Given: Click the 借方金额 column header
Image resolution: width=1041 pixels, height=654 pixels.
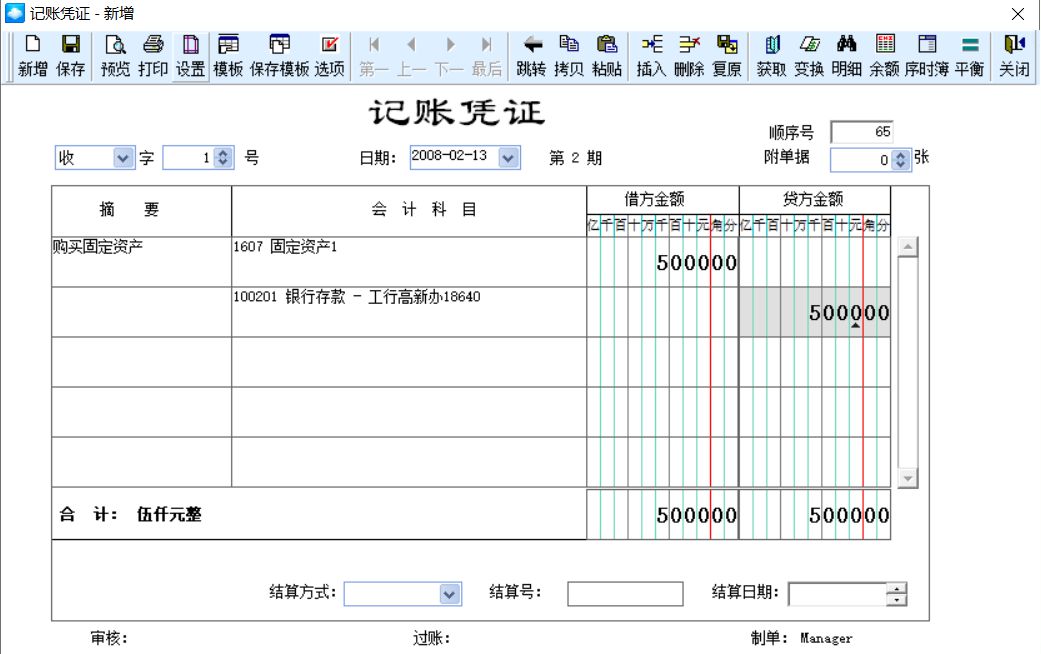Looking at the screenshot, I should coord(663,199).
